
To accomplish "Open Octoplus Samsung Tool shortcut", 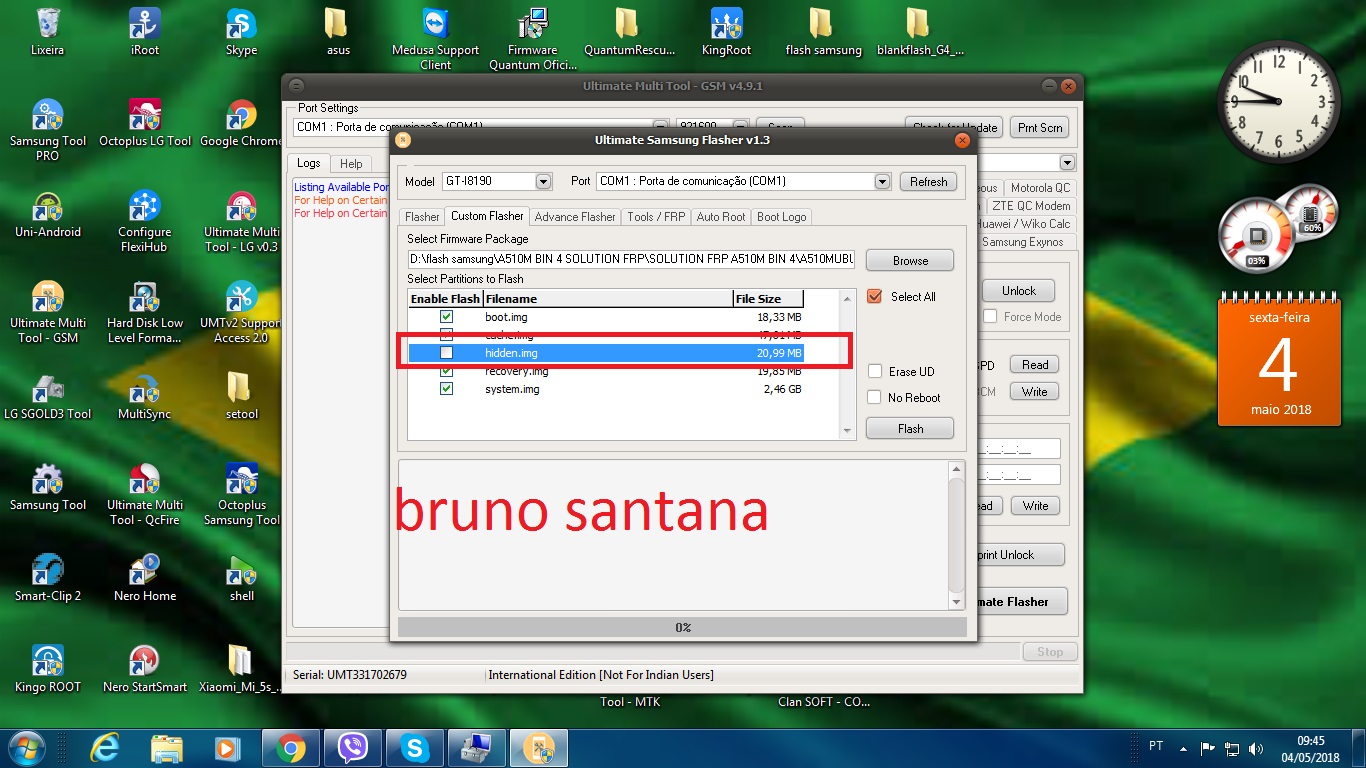I will point(241,493).
